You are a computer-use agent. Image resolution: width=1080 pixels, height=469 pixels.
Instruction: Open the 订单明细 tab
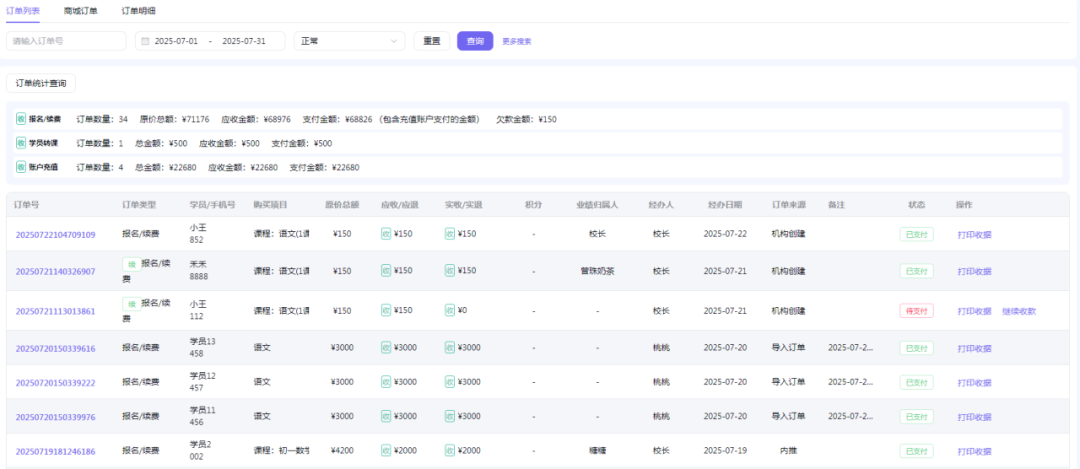tap(138, 10)
